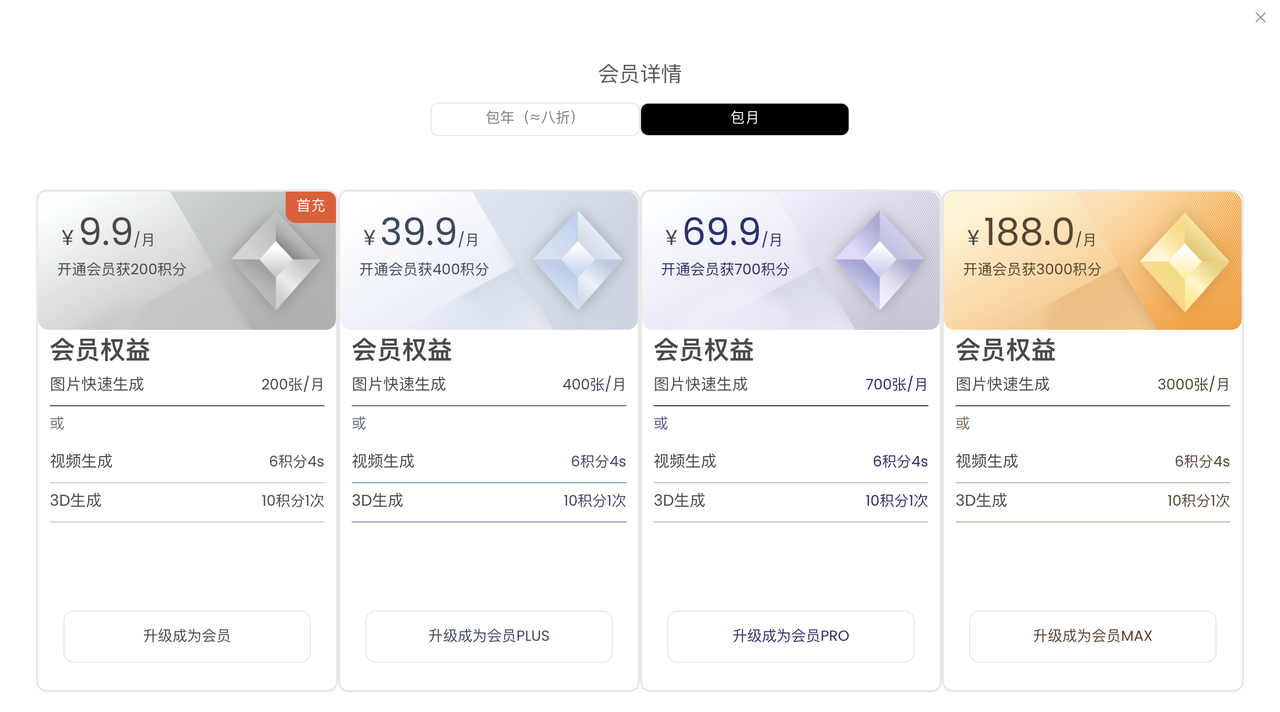Click the 3000张/月 image quota value
This screenshot has width=1280, height=712.
[1194, 384]
